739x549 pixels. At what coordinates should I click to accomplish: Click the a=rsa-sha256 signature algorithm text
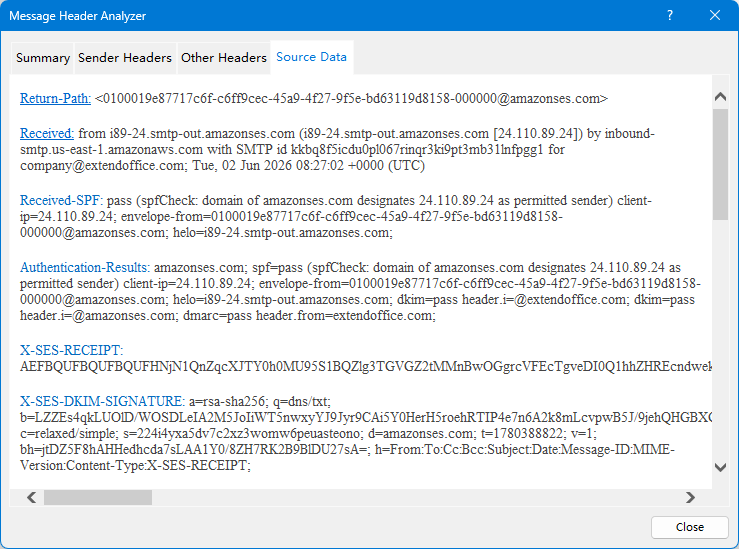click(x=229, y=402)
